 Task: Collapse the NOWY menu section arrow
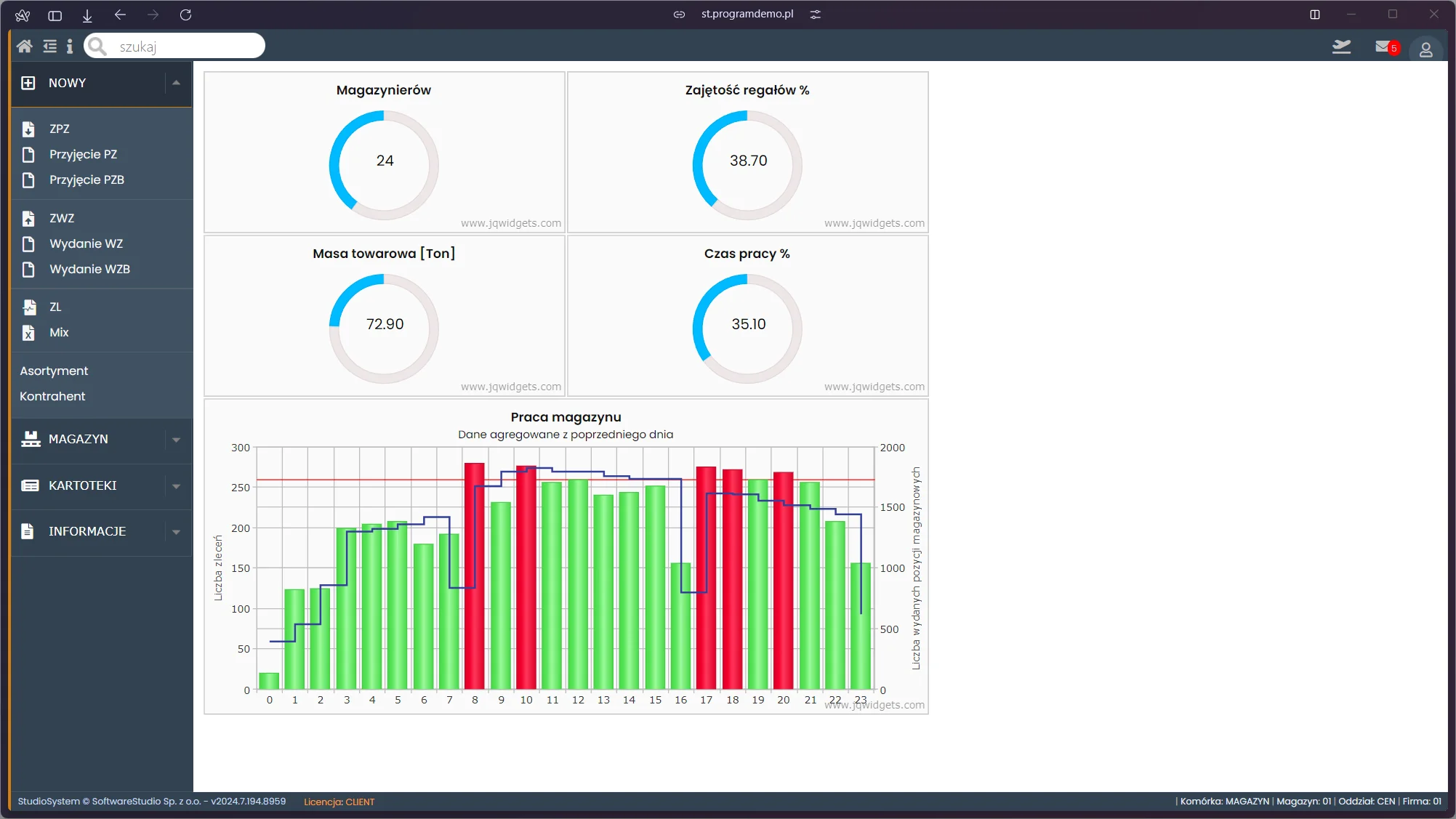click(176, 83)
